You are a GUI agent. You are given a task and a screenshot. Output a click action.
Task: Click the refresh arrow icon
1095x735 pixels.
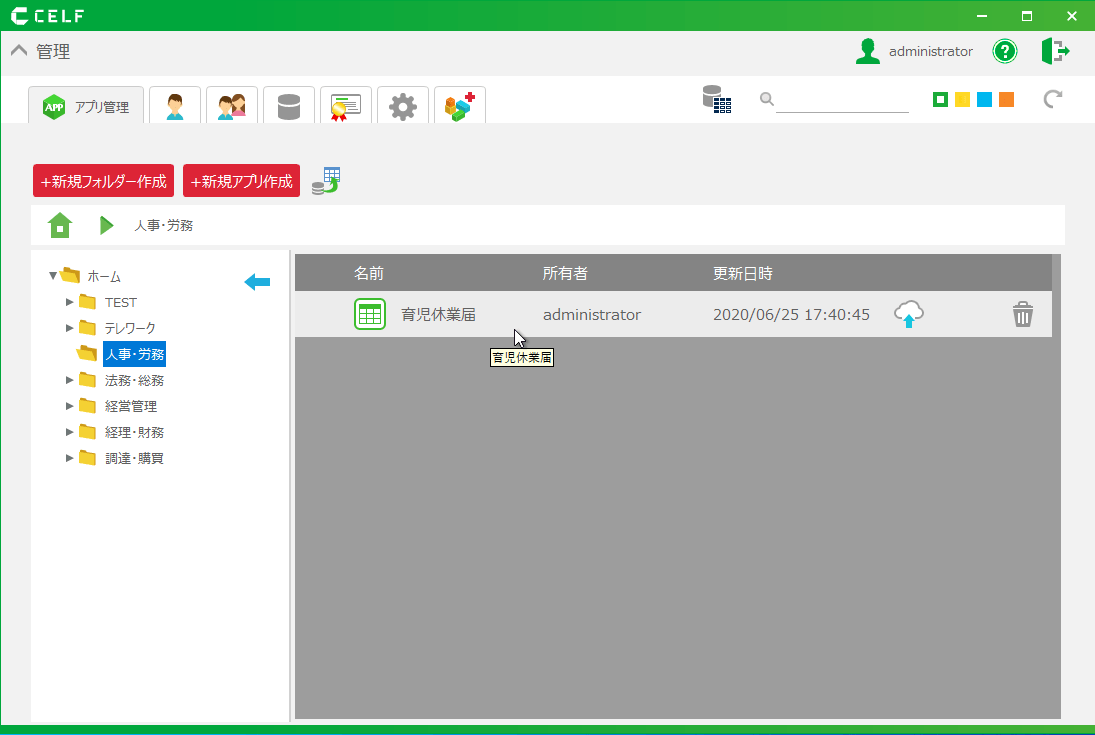coord(1052,99)
